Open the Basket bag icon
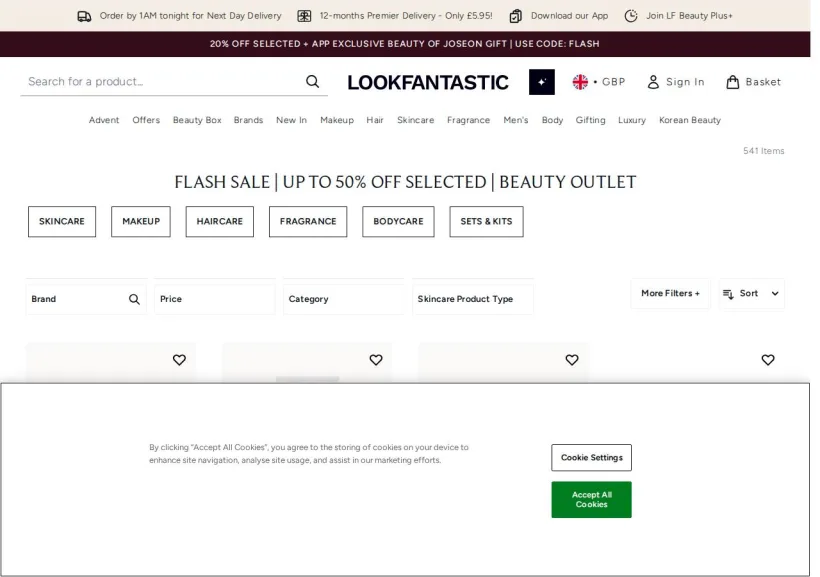The image size is (820, 577). pyautogui.click(x=733, y=82)
